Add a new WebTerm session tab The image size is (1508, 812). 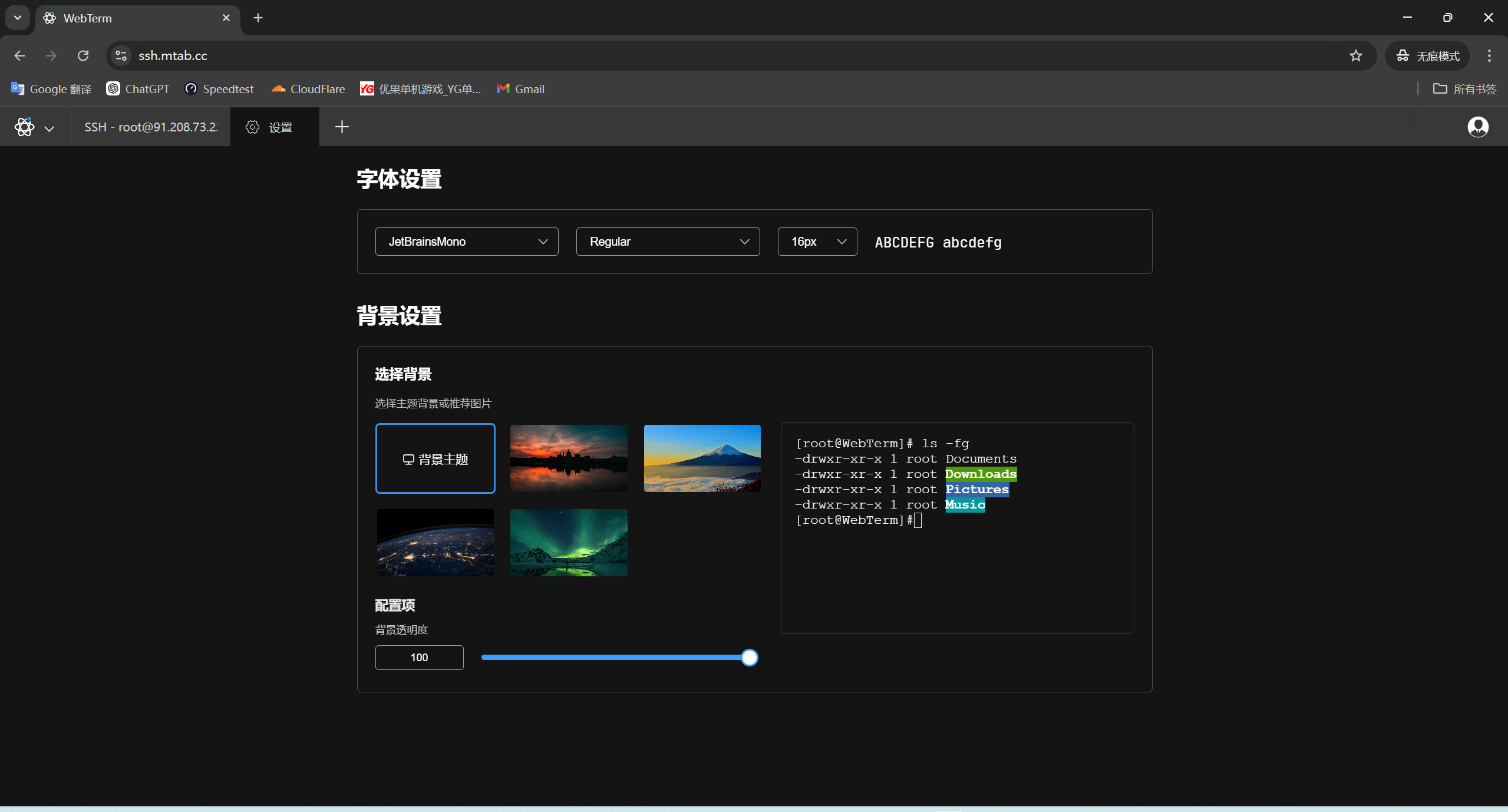tap(342, 127)
